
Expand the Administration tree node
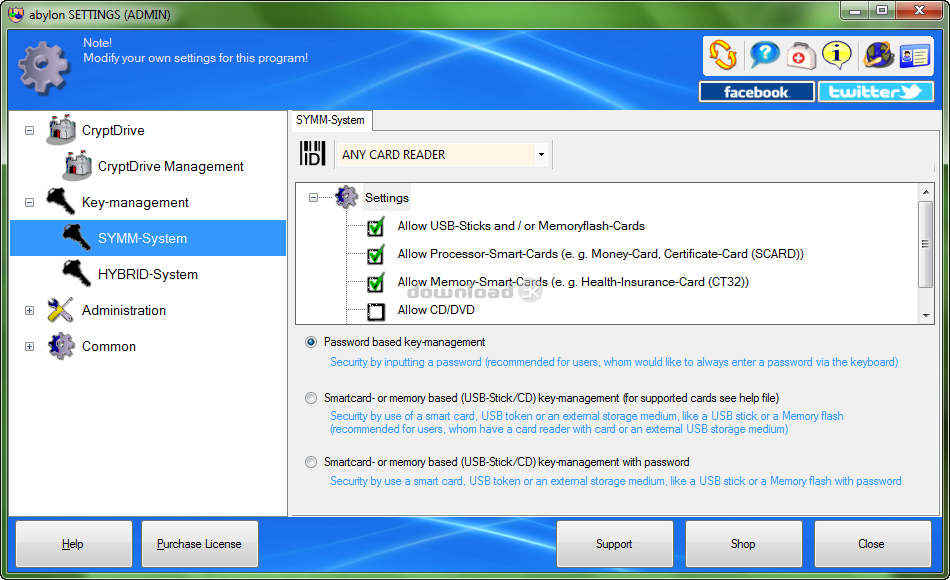[x=29, y=310]
